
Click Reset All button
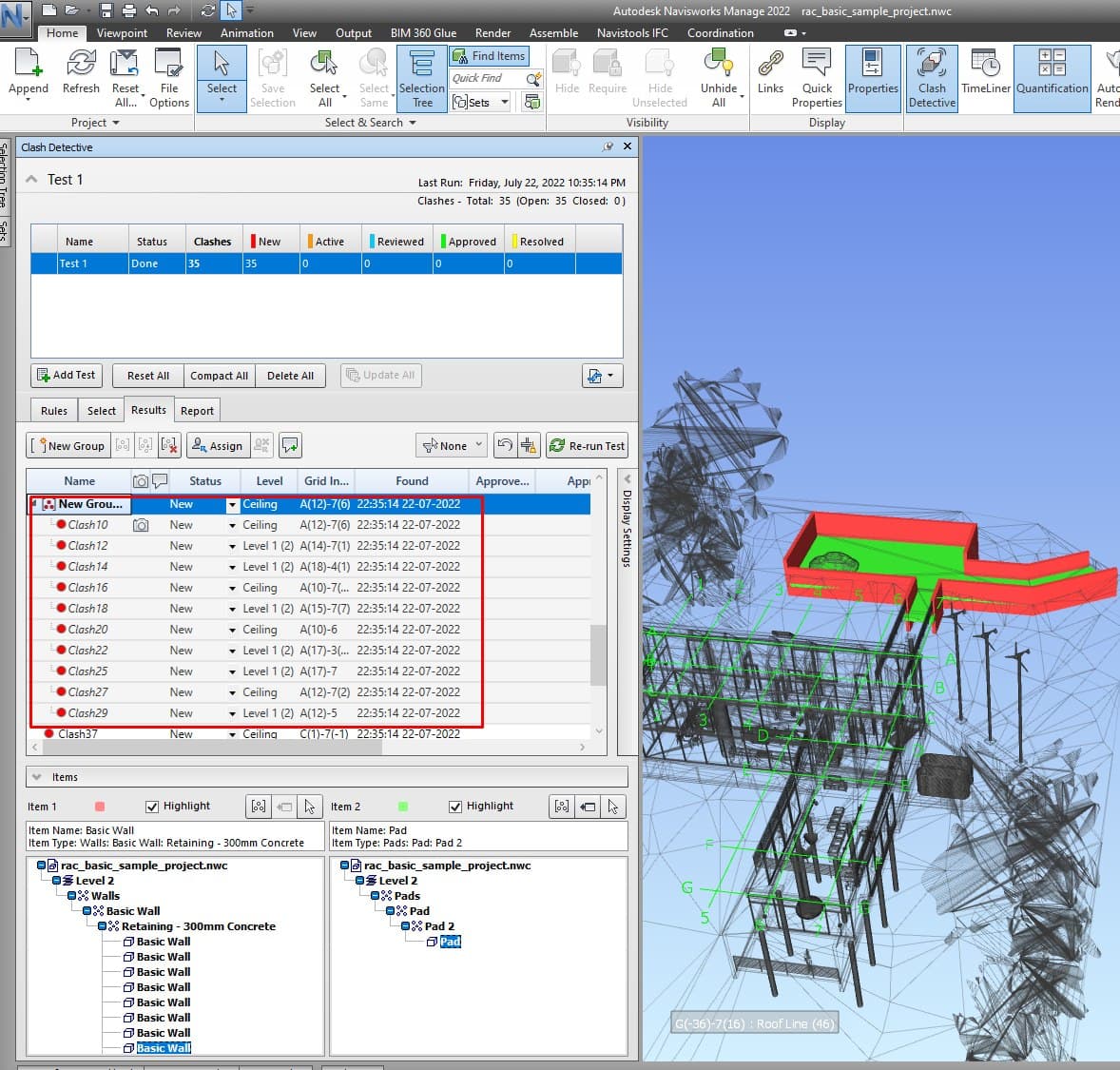pyautogui.click(x=148, y=376)
